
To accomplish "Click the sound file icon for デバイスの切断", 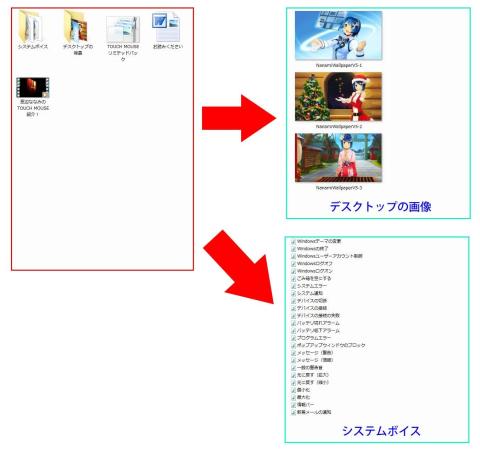I will point(293,301).
